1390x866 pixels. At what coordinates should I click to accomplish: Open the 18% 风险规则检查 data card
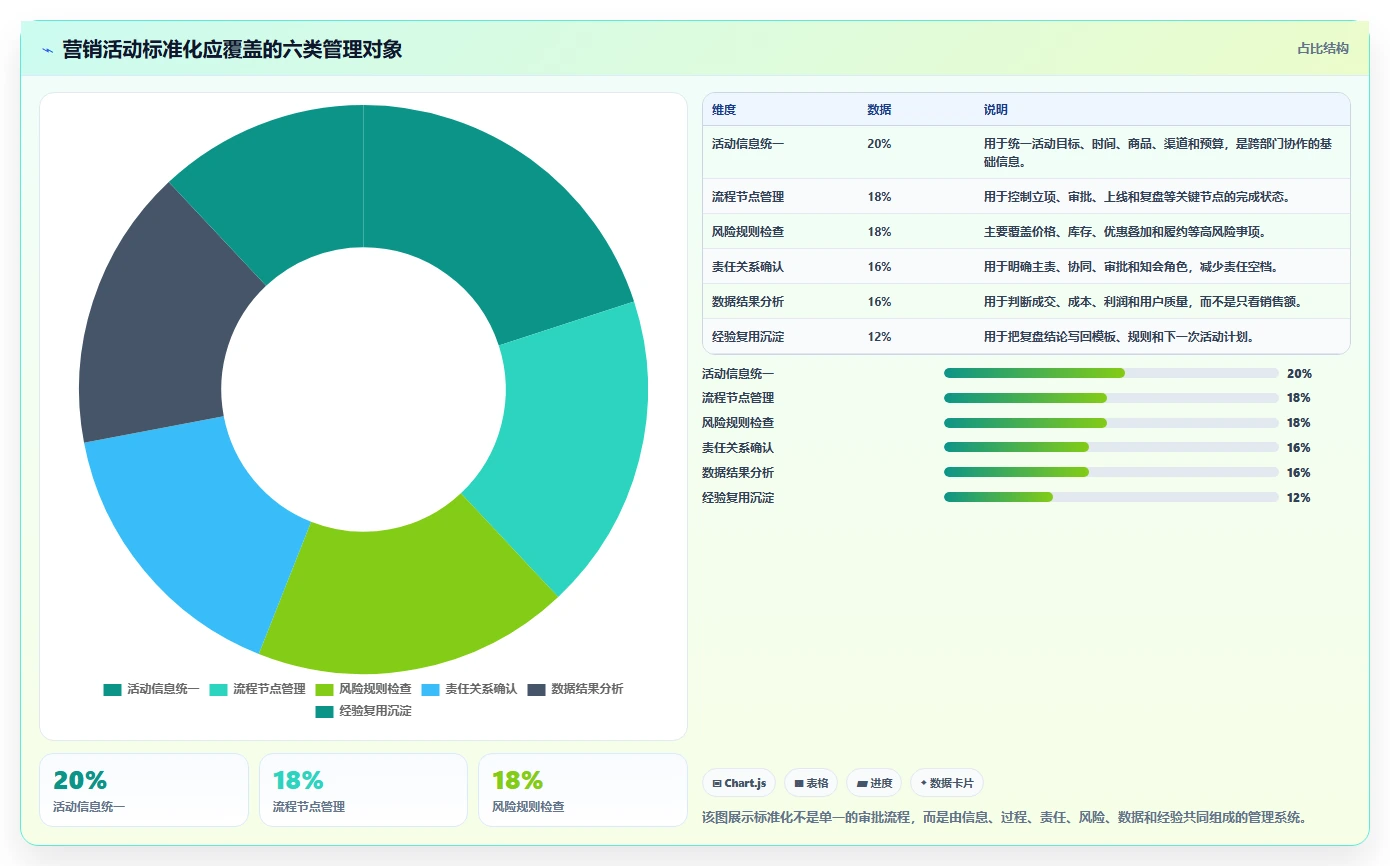(x=583, y=790)
